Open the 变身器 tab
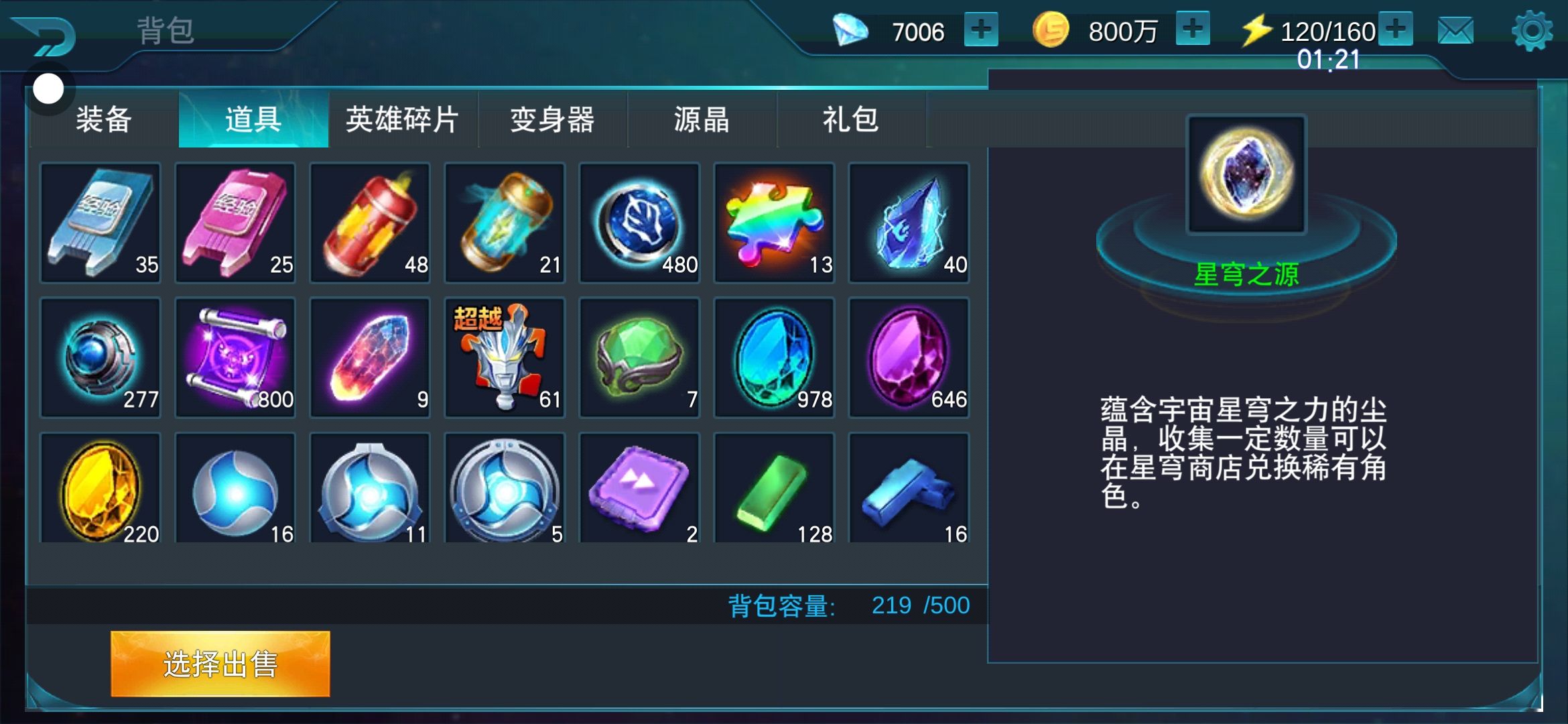Screen dimensions: 1568x724 (553, 119)
